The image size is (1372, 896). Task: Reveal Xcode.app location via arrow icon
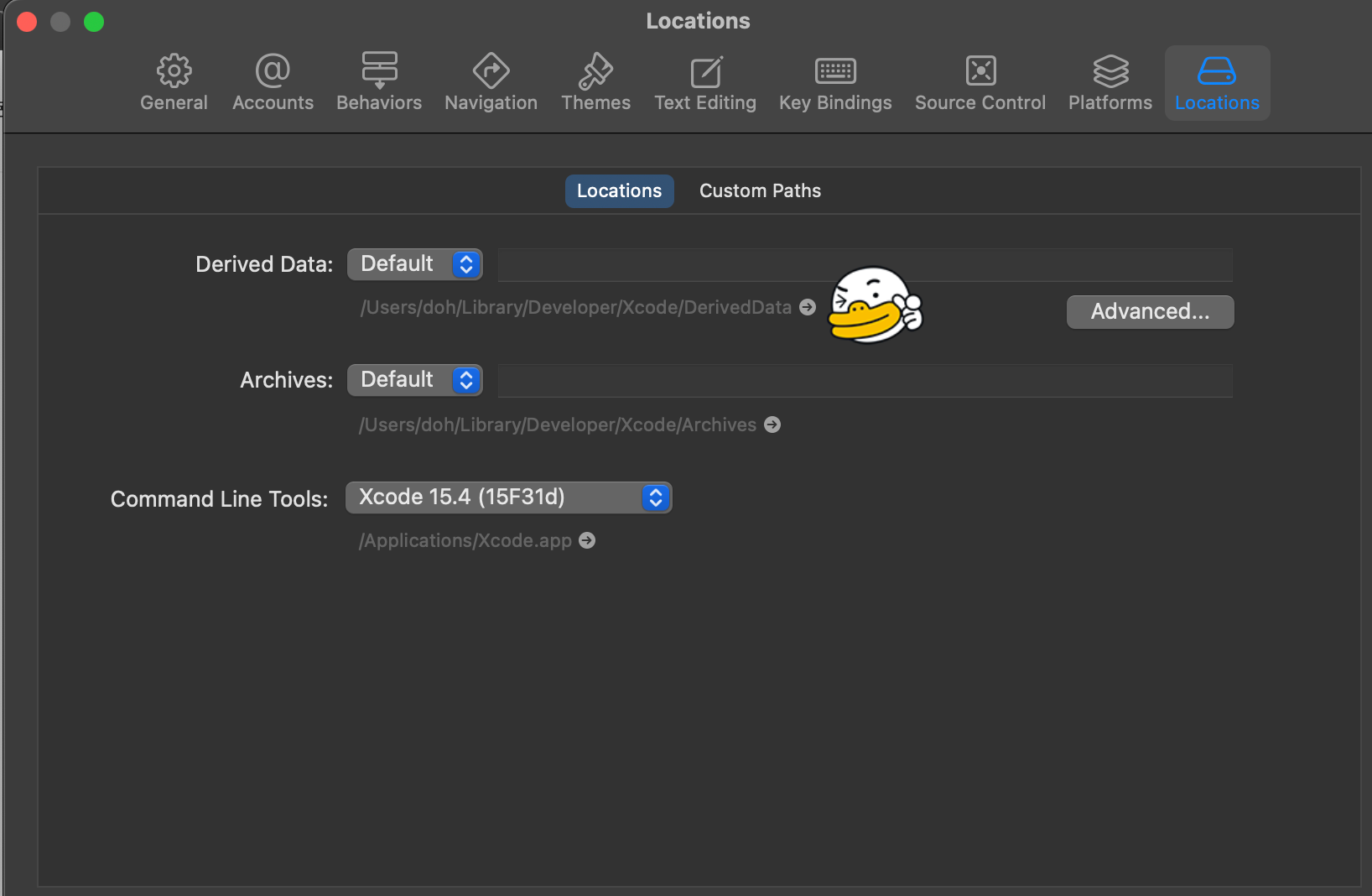click(x=587, y=540)
